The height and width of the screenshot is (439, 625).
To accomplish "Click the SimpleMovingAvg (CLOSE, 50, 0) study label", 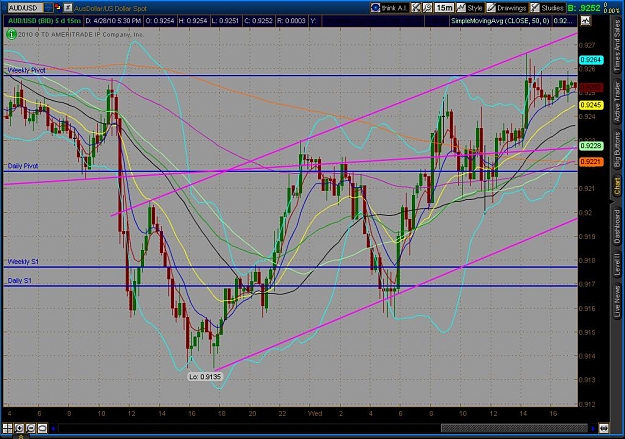I will [x=500, y=21].
